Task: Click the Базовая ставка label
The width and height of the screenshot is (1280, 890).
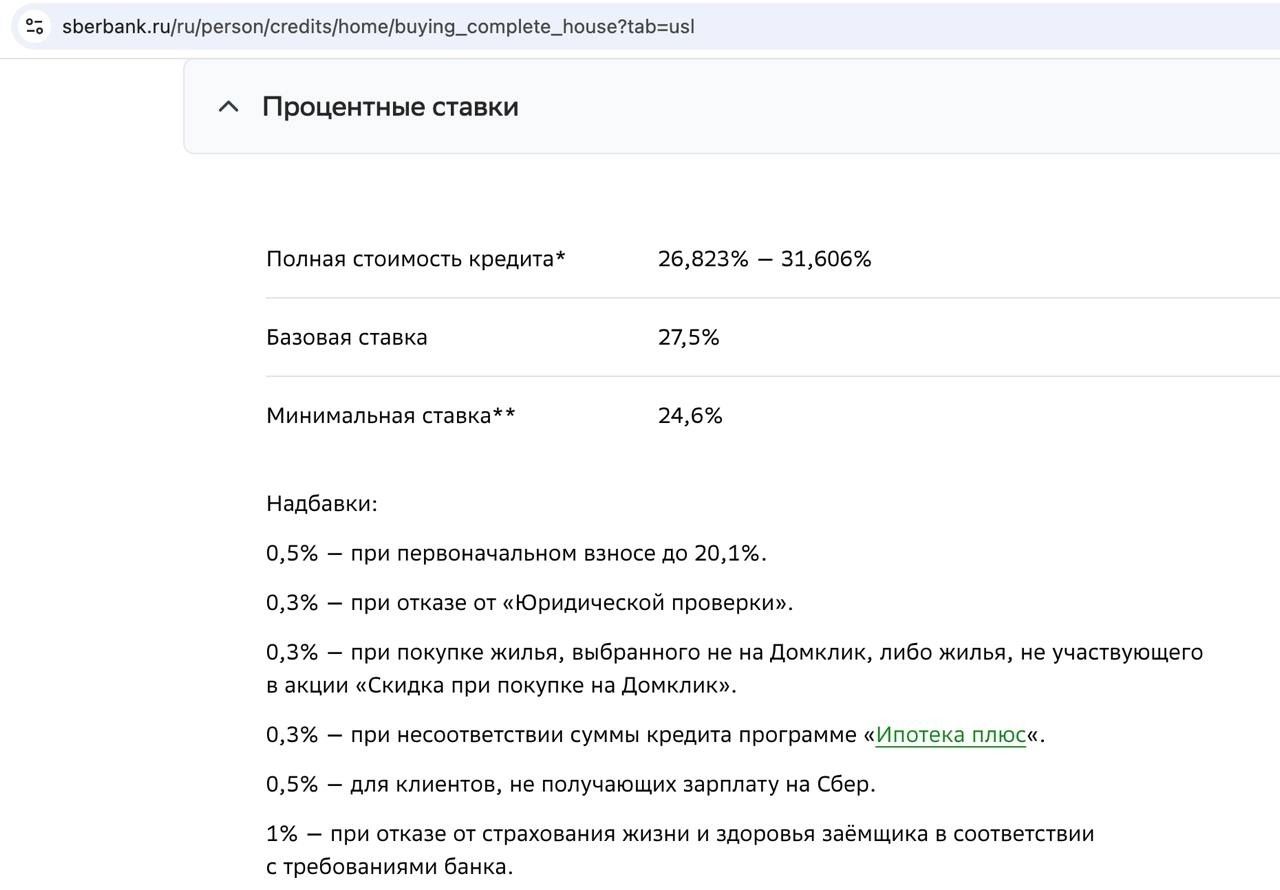Action: coord(346,337)
